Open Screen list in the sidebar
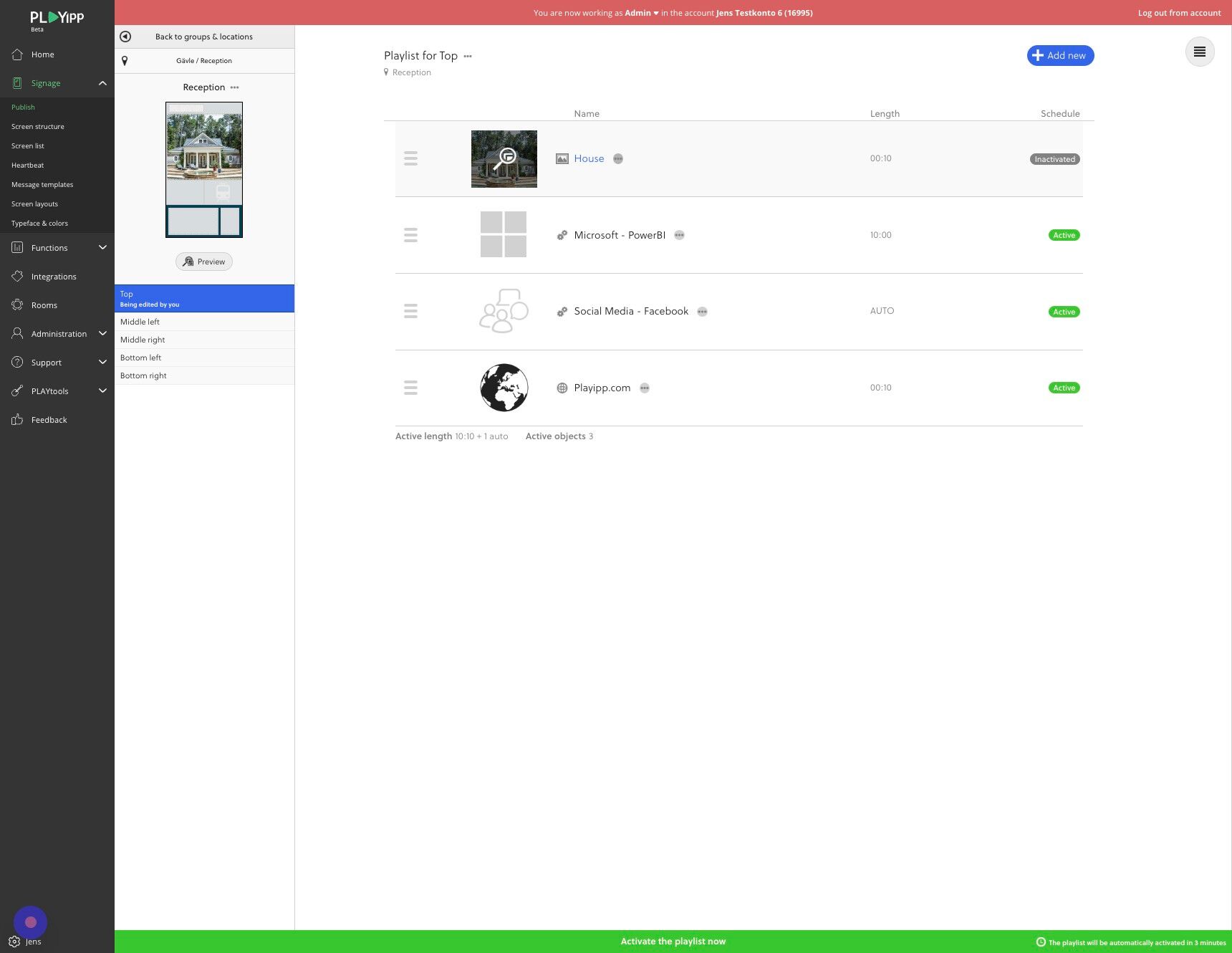This screenshot has width=1232, height=953. pos(28,146)
